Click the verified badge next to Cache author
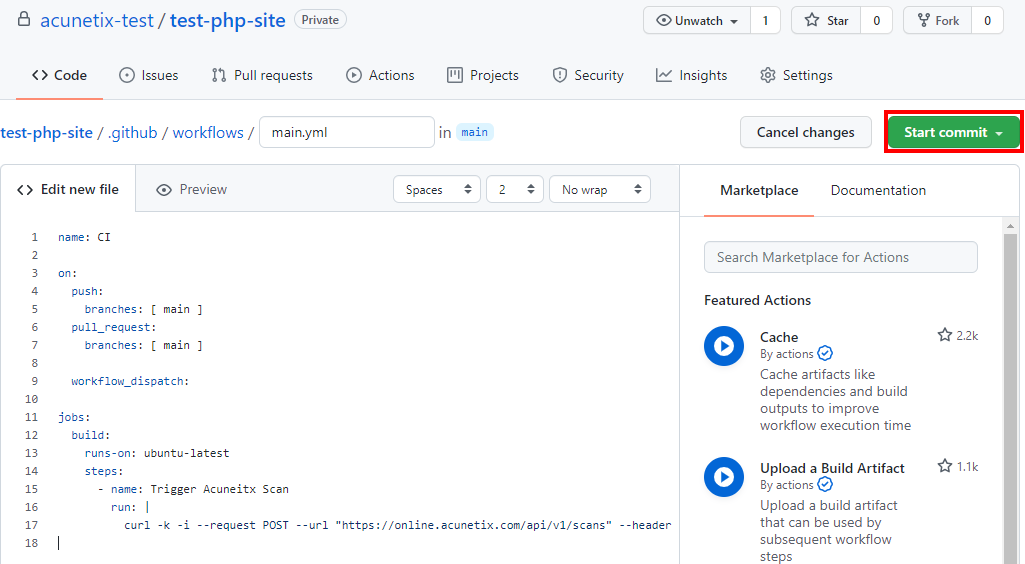 [826, 354]
